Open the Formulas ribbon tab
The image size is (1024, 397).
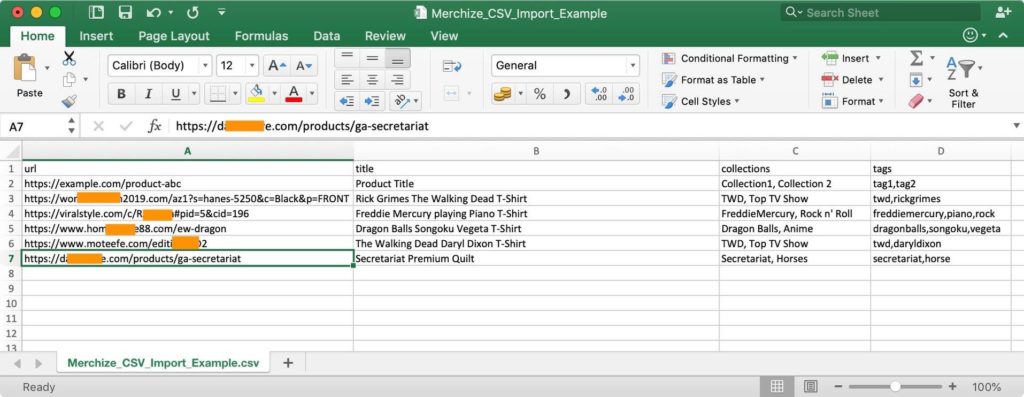[261, 37]
